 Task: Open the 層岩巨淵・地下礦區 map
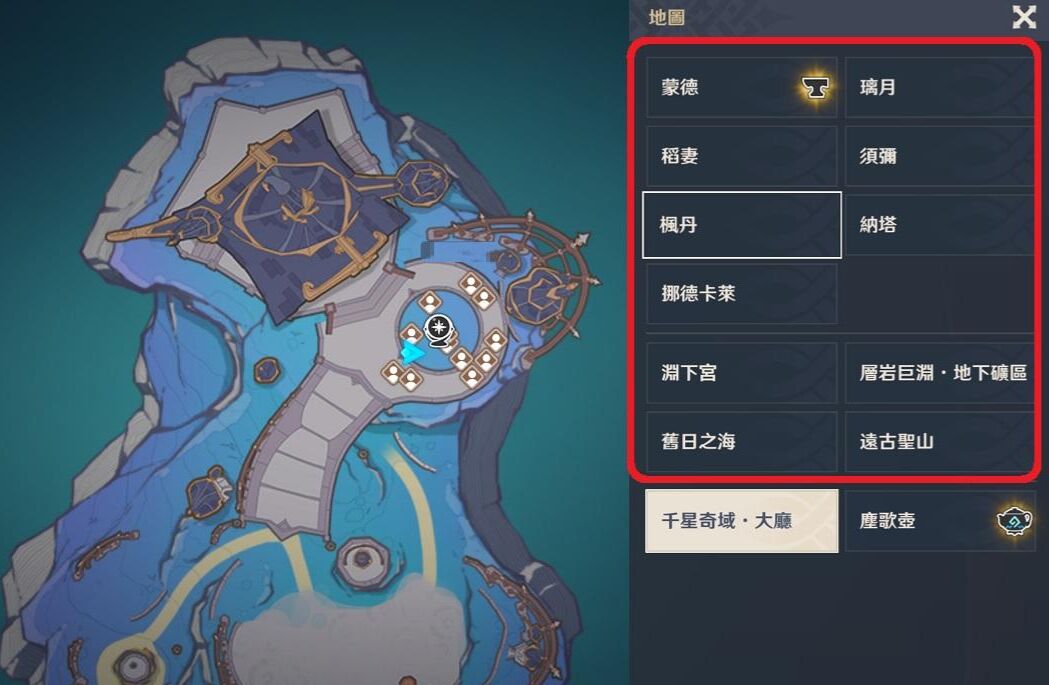tap(940, 373)
